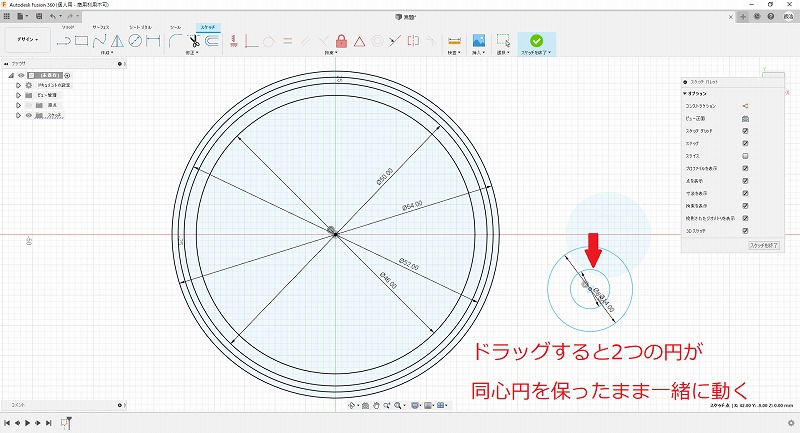This screenshot has width=800, height=433.
Task: Apply the Tangent constraint
Action: click(x=269, y=41)
